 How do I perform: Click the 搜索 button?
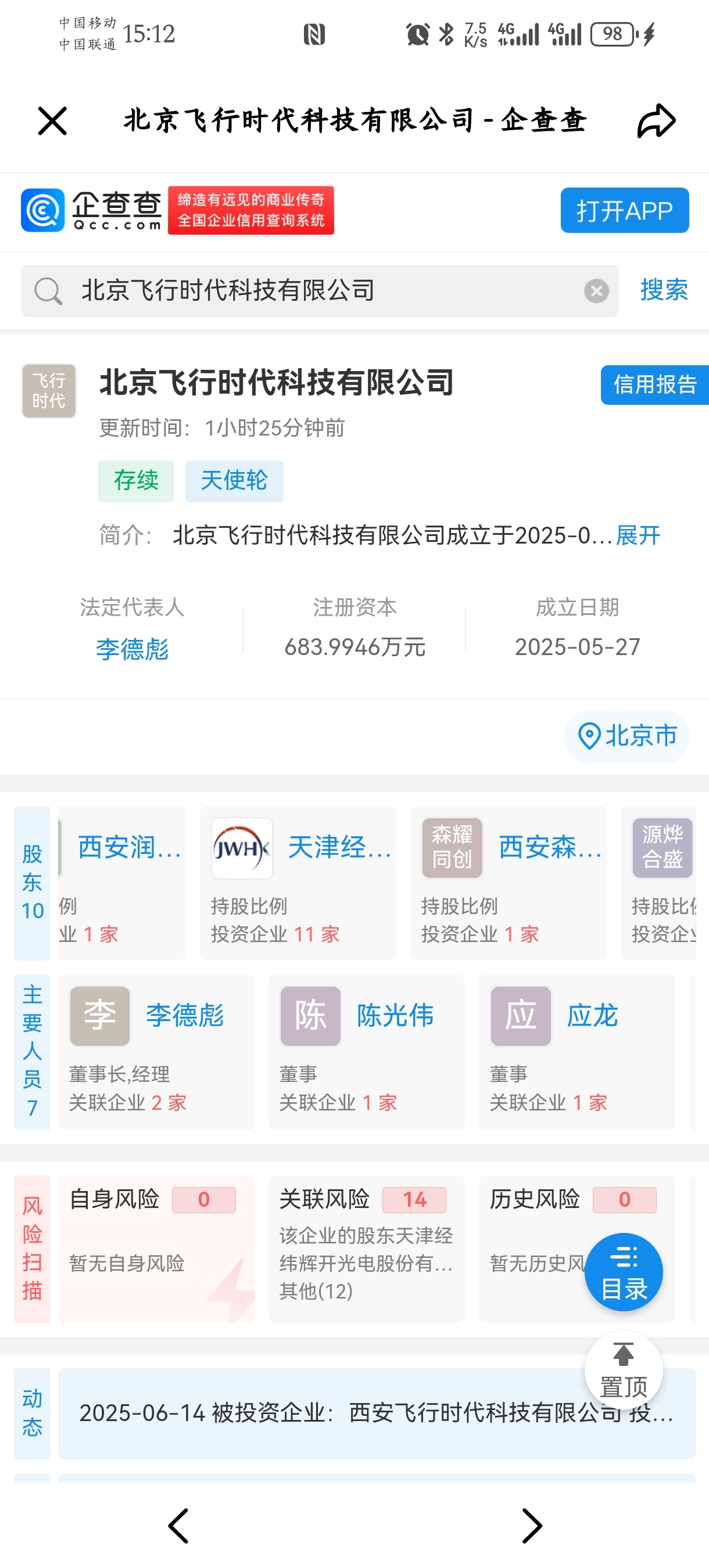(664, 290)
